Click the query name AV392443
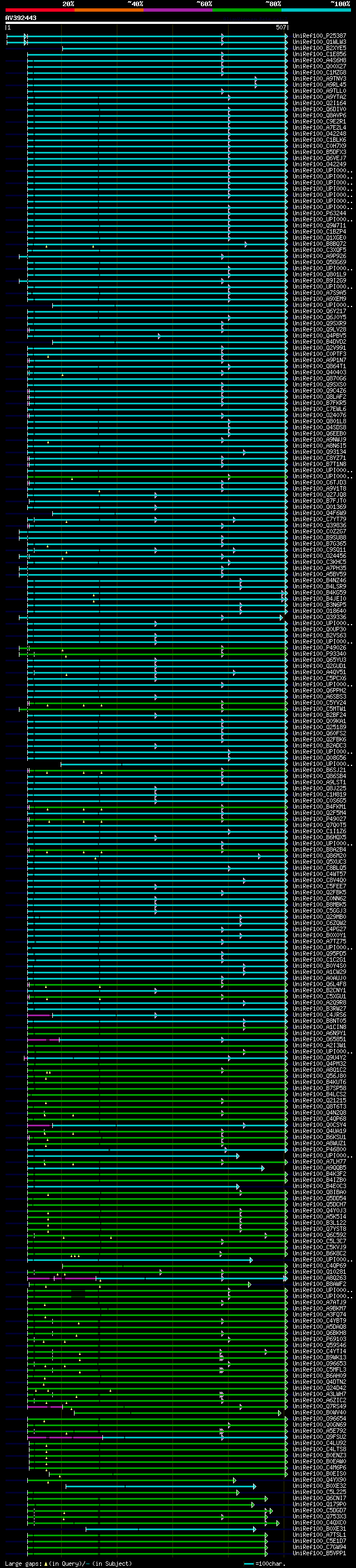The height and width of the screenshot is (1568, 356). (21, 18)
